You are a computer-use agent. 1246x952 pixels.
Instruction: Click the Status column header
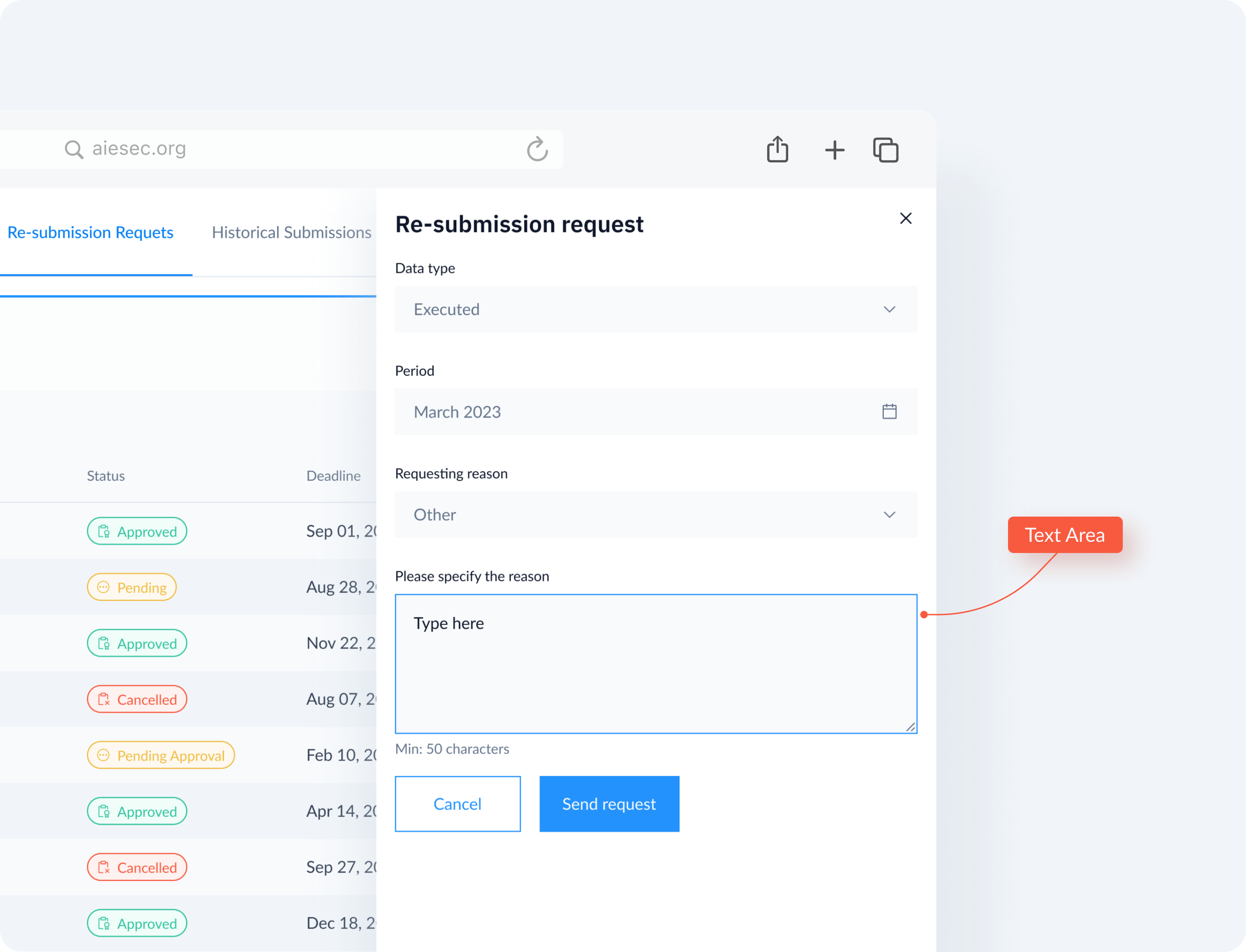[105, 476]
